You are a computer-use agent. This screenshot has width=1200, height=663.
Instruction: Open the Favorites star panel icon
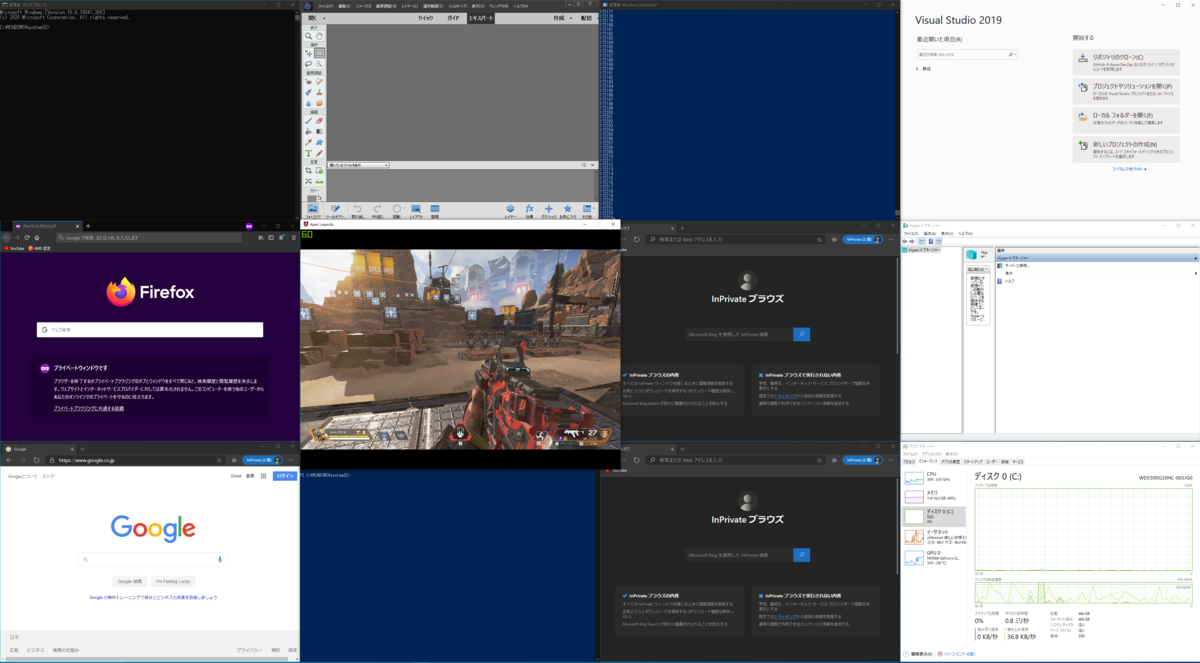(567, 209)
